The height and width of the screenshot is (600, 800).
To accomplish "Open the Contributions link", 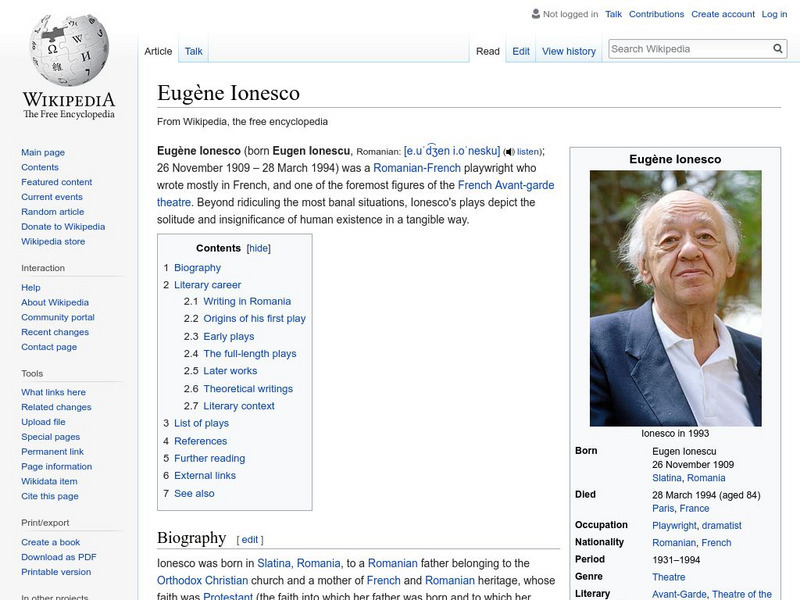I will tap(656, 14).
